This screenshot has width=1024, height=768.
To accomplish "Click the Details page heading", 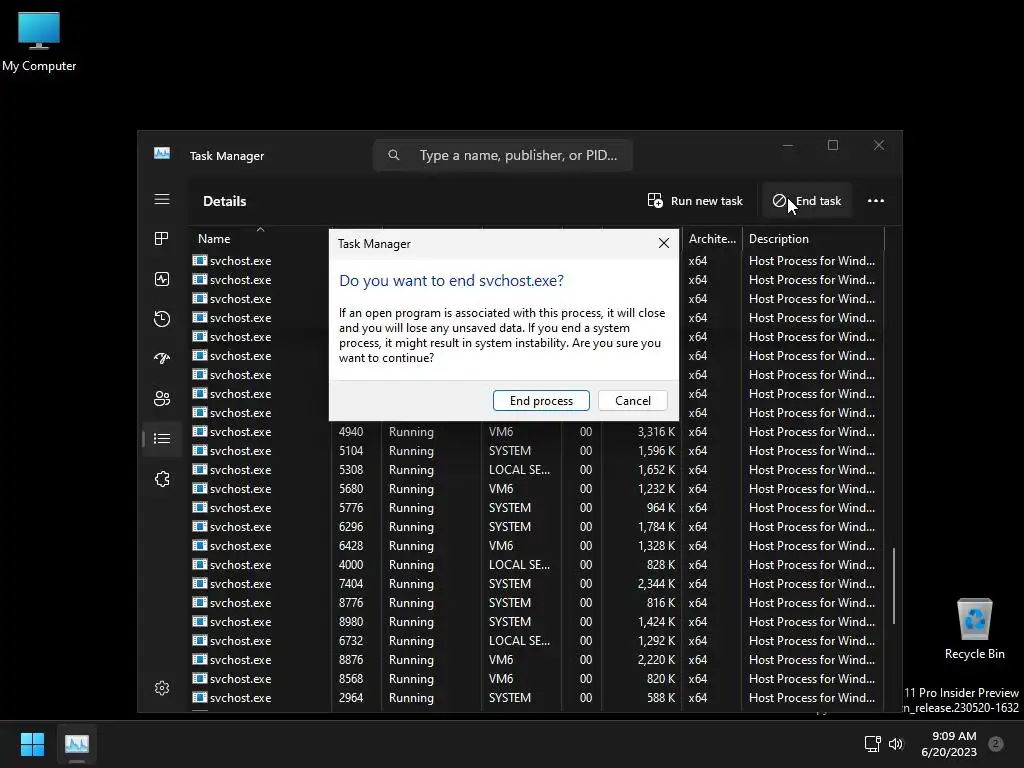I will coord(224,201).
